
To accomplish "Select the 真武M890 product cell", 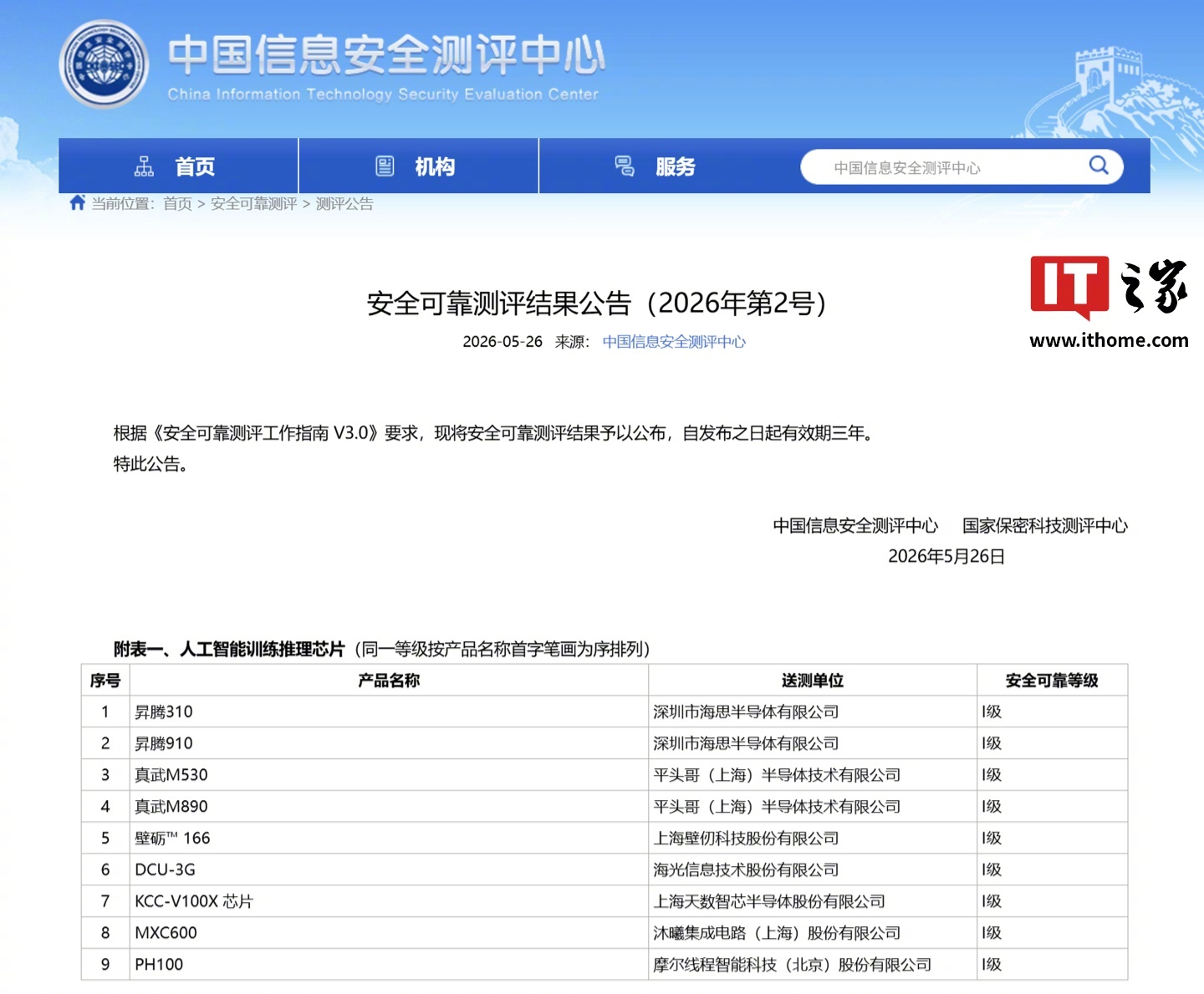I will coord(389,807).
